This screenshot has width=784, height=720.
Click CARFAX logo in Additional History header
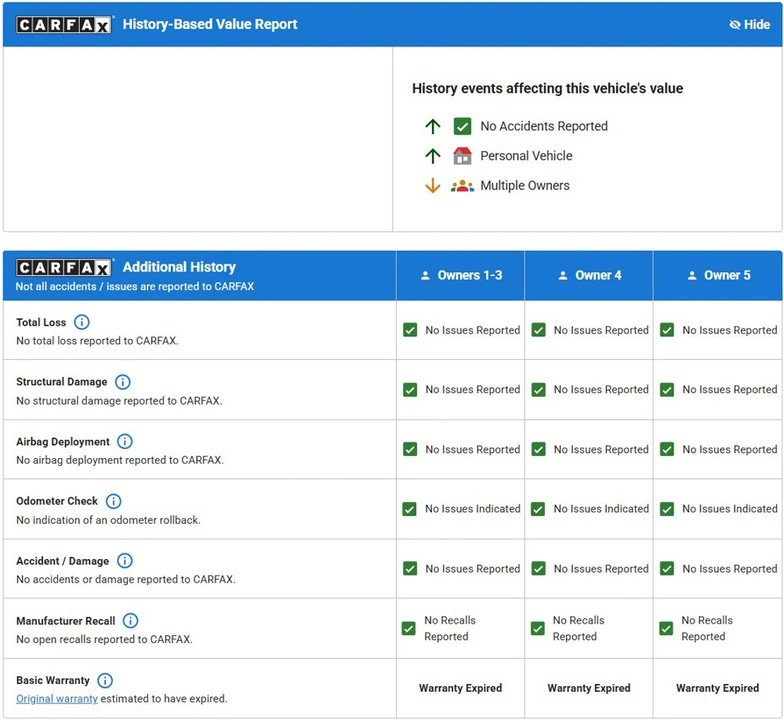(x=64, y=268)
